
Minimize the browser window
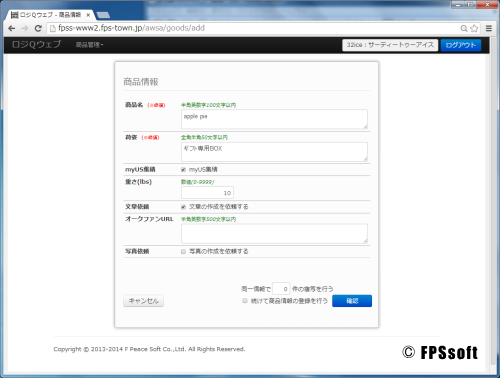458,5
